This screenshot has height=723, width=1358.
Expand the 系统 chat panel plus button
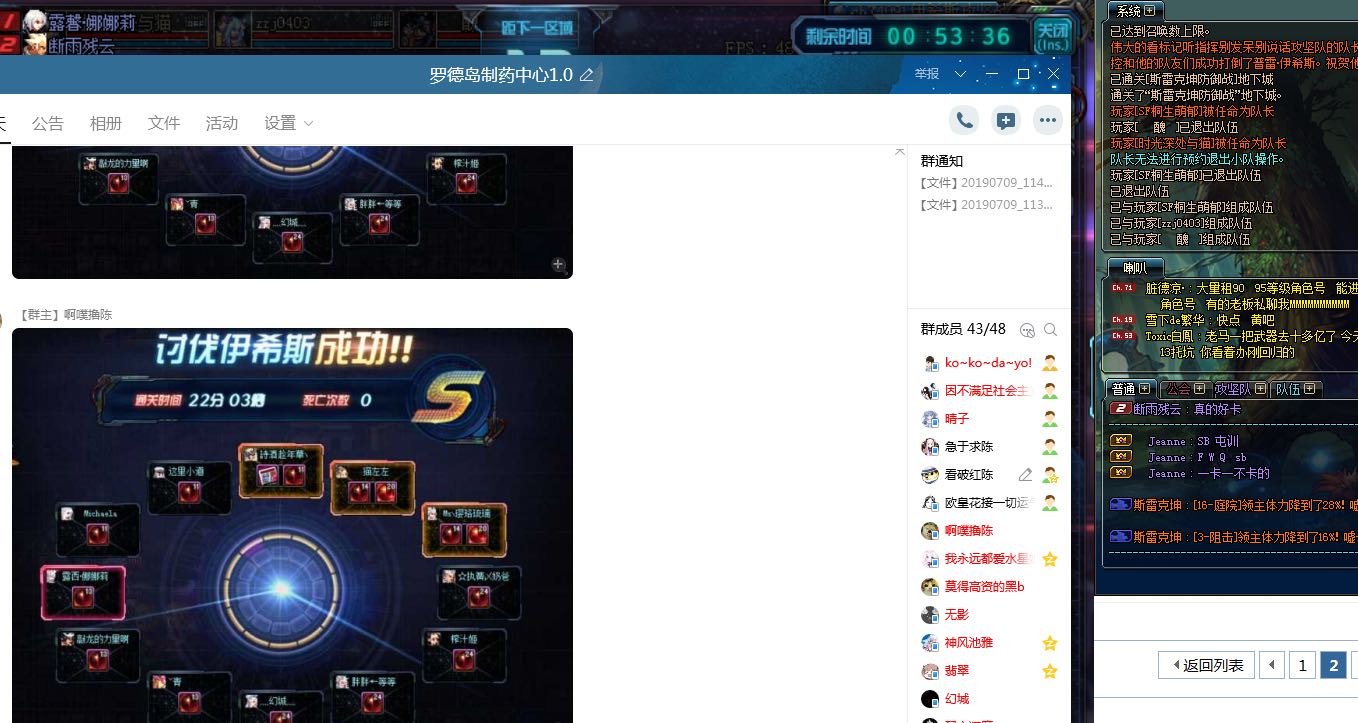pos(1149,11)
